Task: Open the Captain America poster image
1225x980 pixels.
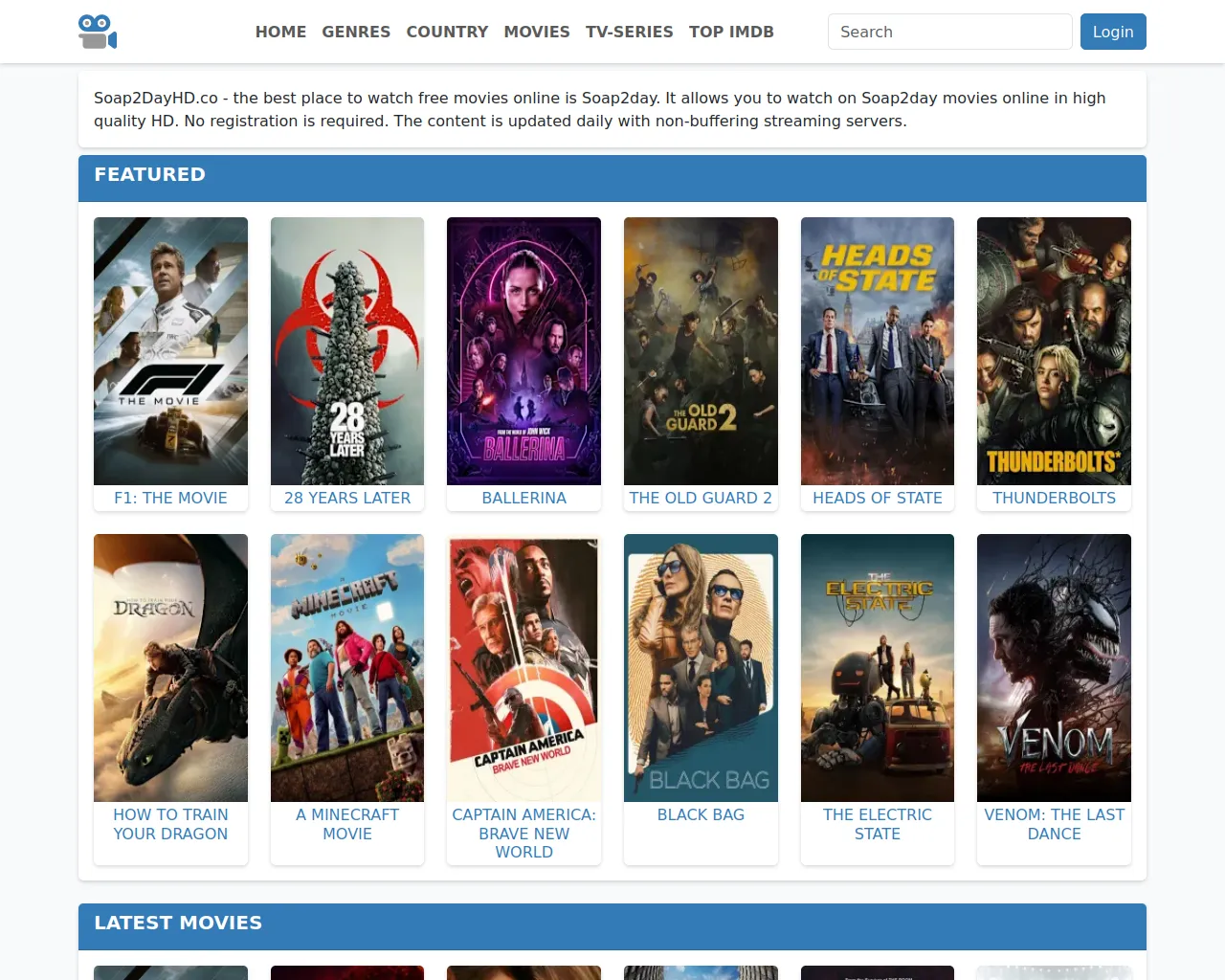Action: point(523,668)
